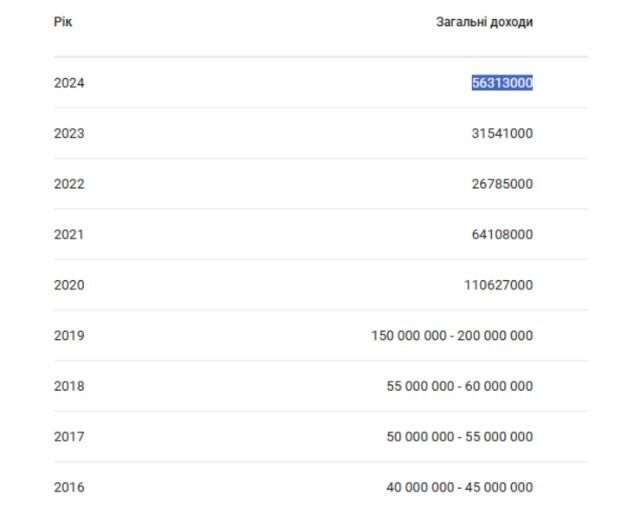This screenshot has width=628, height=522.
Task: Click the "Загальні доходи" column header
Action: (484, 22)
